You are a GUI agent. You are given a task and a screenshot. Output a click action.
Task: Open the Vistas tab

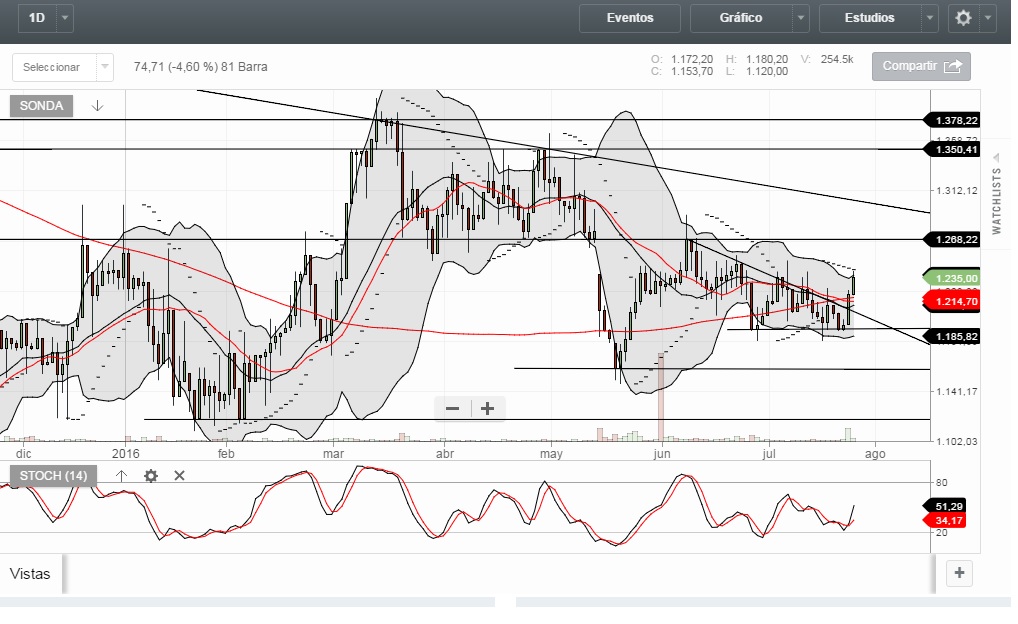(x=30, y=574)
